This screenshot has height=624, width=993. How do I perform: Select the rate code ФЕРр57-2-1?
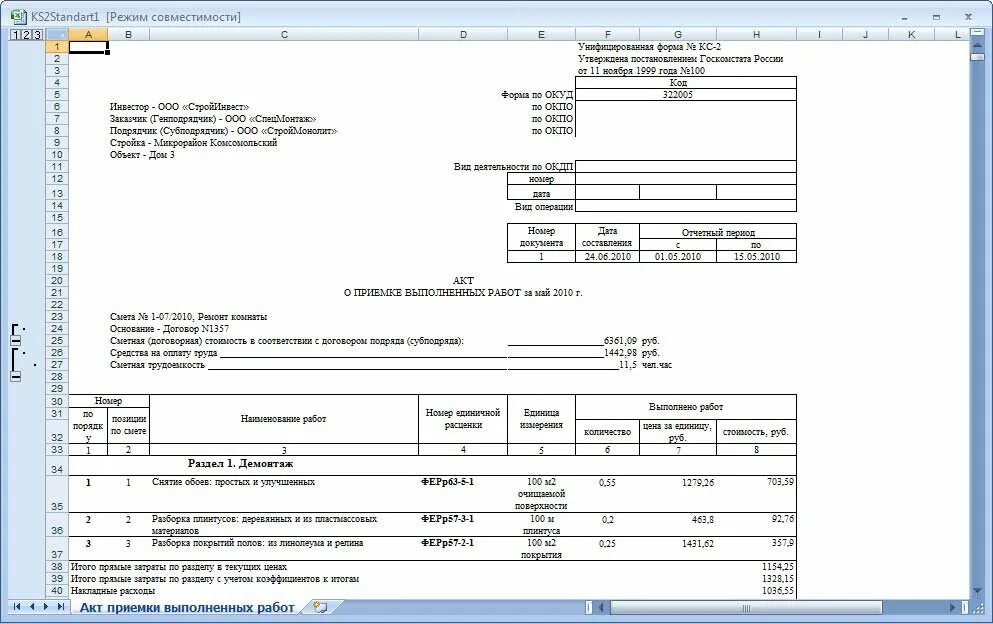447,543
